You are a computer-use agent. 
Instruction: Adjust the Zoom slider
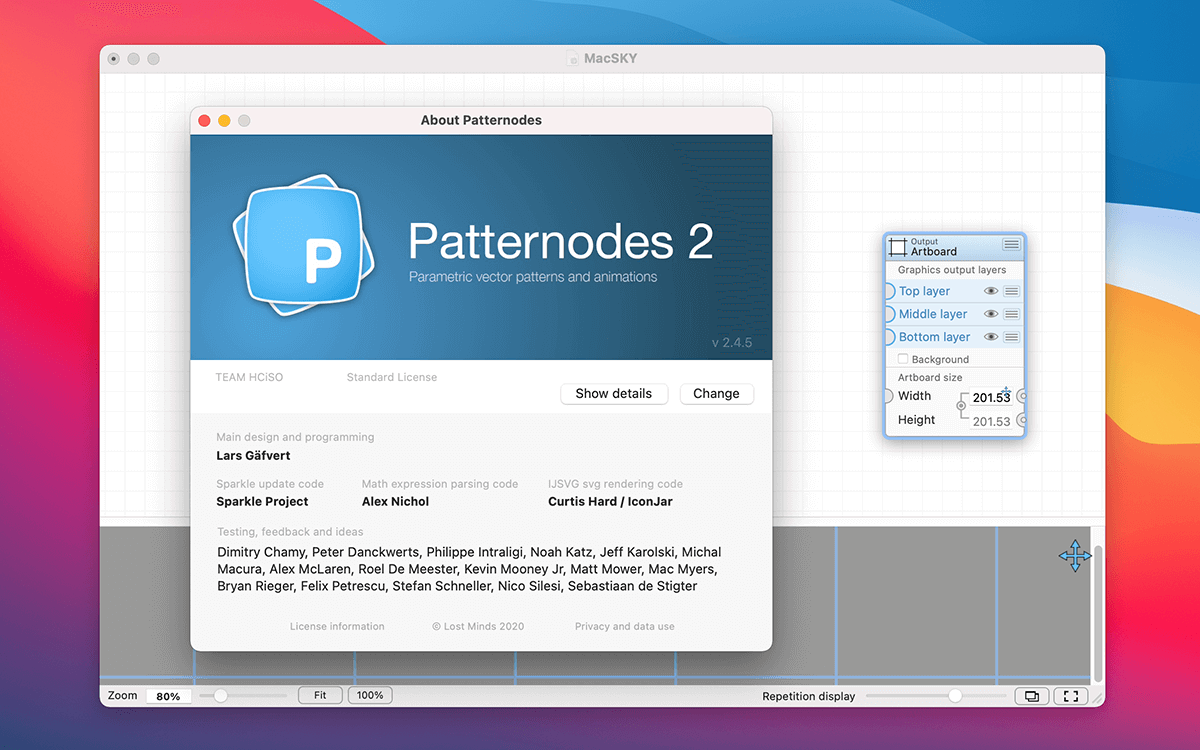243,695
